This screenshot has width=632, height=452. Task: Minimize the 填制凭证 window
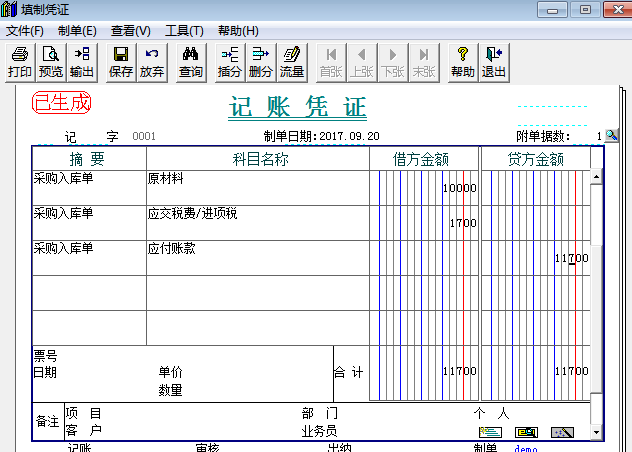pos(552,9)
